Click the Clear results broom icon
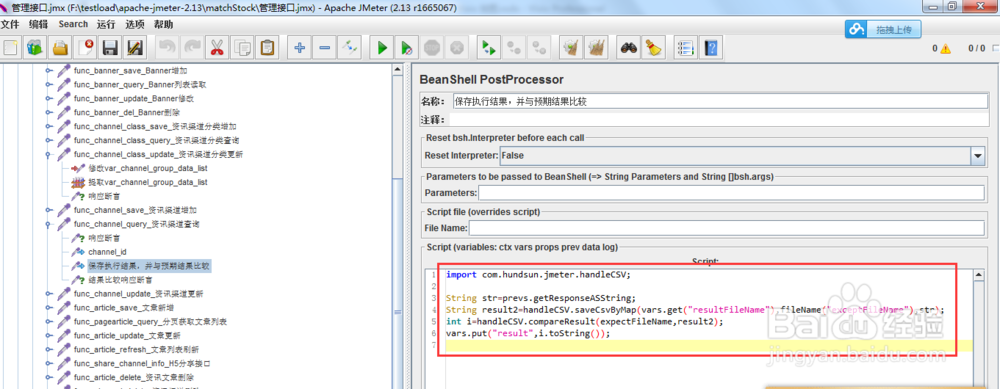The image size is (1000, 389). [x=572, y=48]
